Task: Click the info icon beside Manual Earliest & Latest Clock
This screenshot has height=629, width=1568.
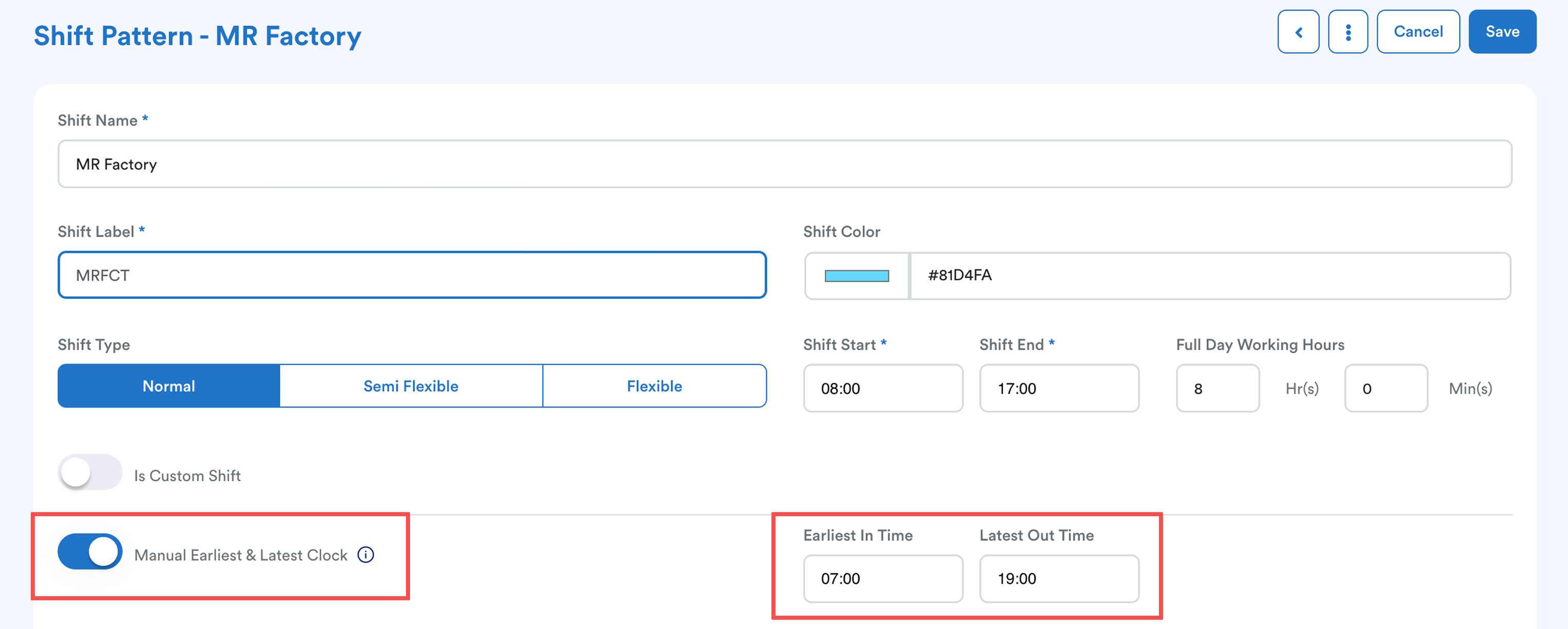Action: pyautogui.click(x=365, y=555)
